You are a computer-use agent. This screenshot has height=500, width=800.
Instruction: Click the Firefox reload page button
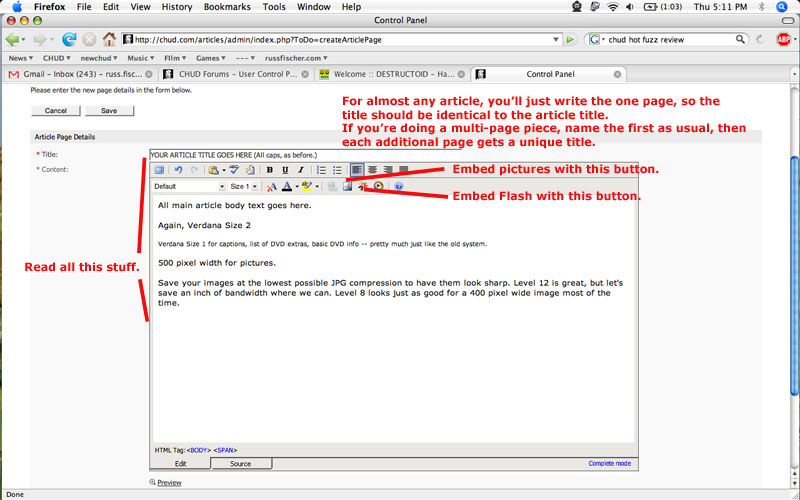[69, 40]
